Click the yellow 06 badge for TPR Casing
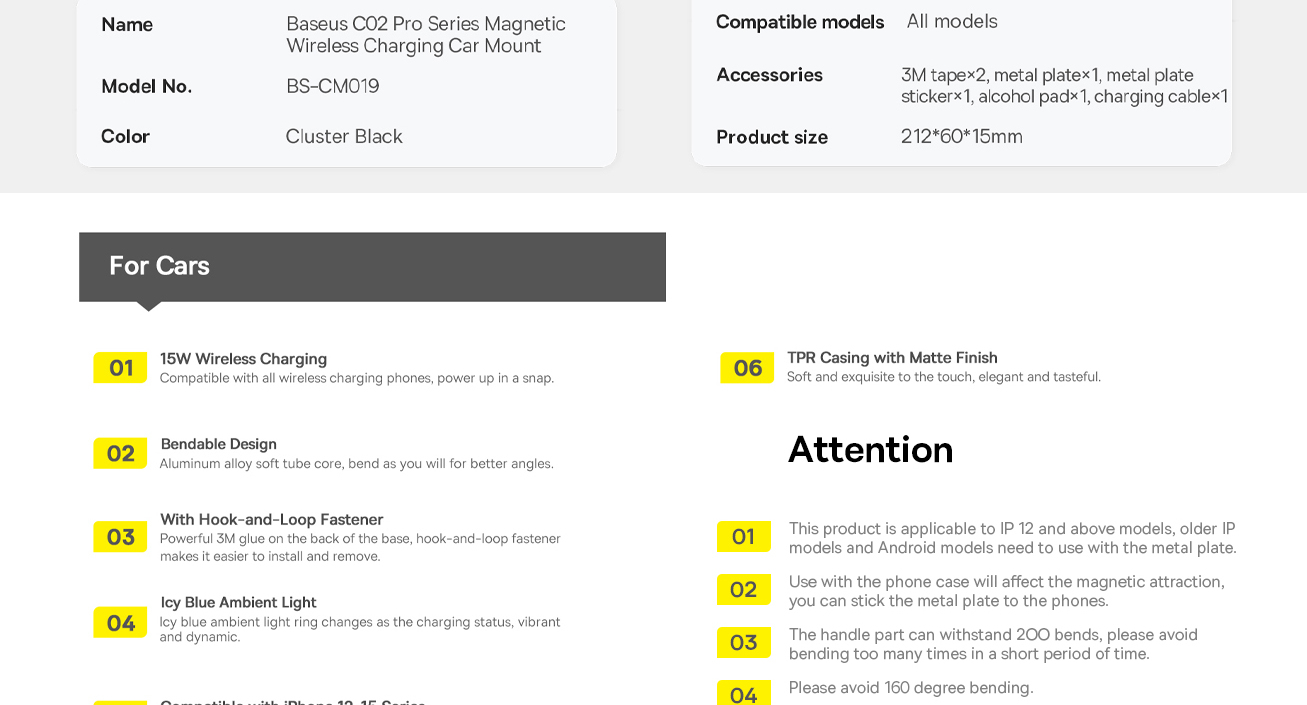The height and width of the screenshot is (705, 1307). pos(747,368)
